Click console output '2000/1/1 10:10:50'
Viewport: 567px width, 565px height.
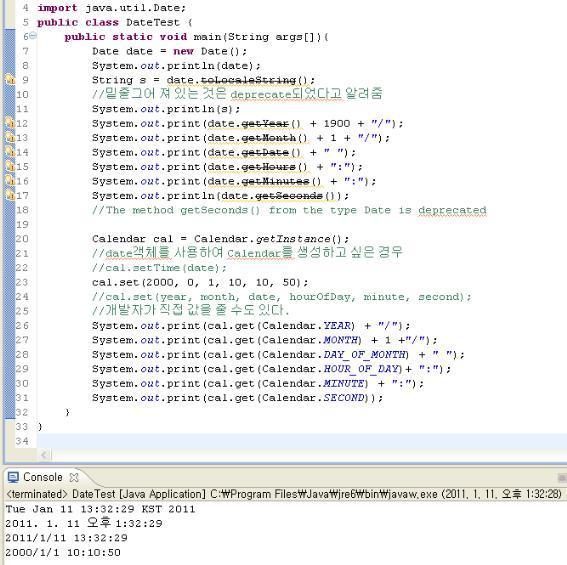click(x=63, y=553)
